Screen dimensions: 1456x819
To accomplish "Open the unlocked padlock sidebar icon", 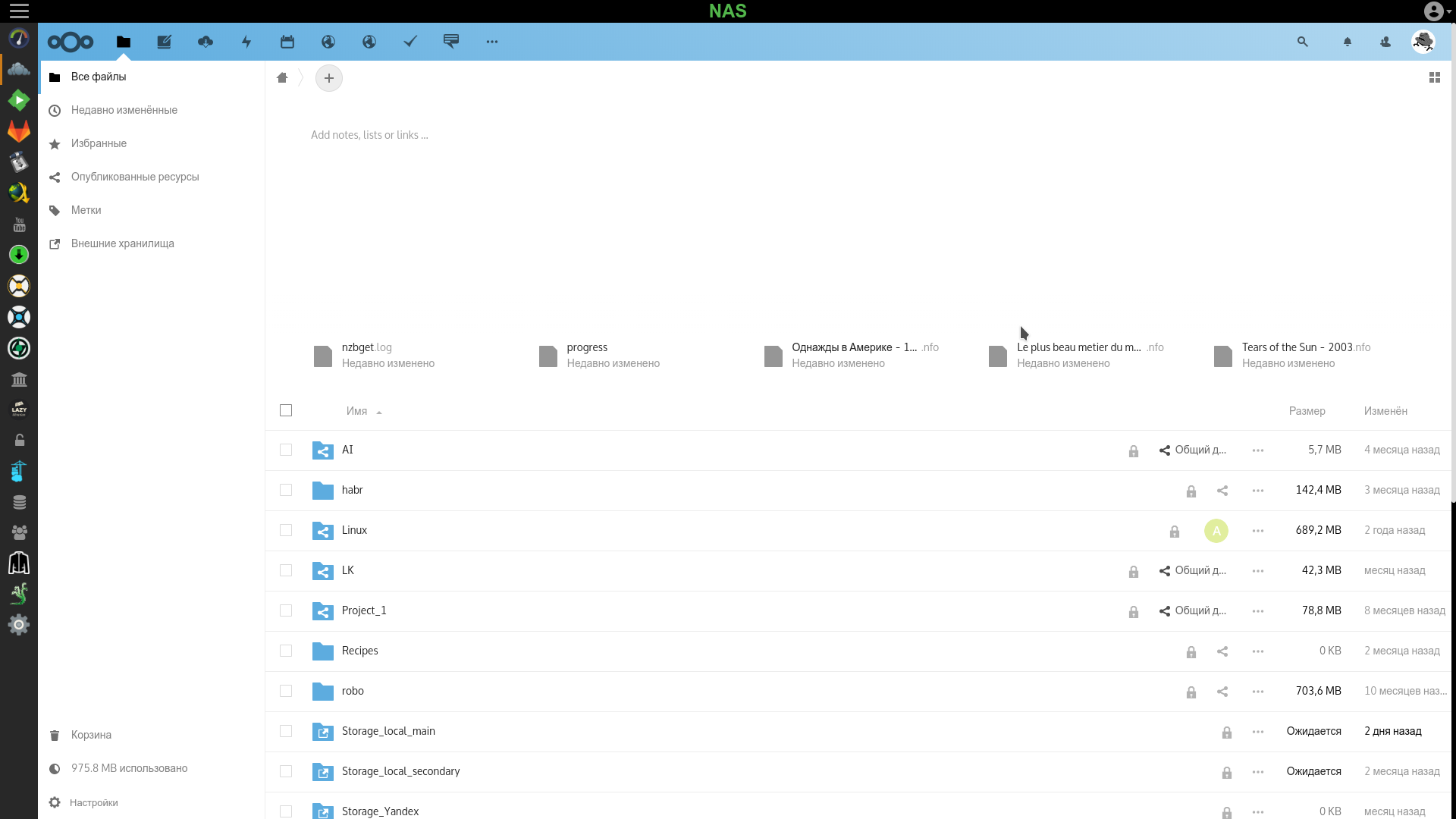I will (x=19, y=441).
